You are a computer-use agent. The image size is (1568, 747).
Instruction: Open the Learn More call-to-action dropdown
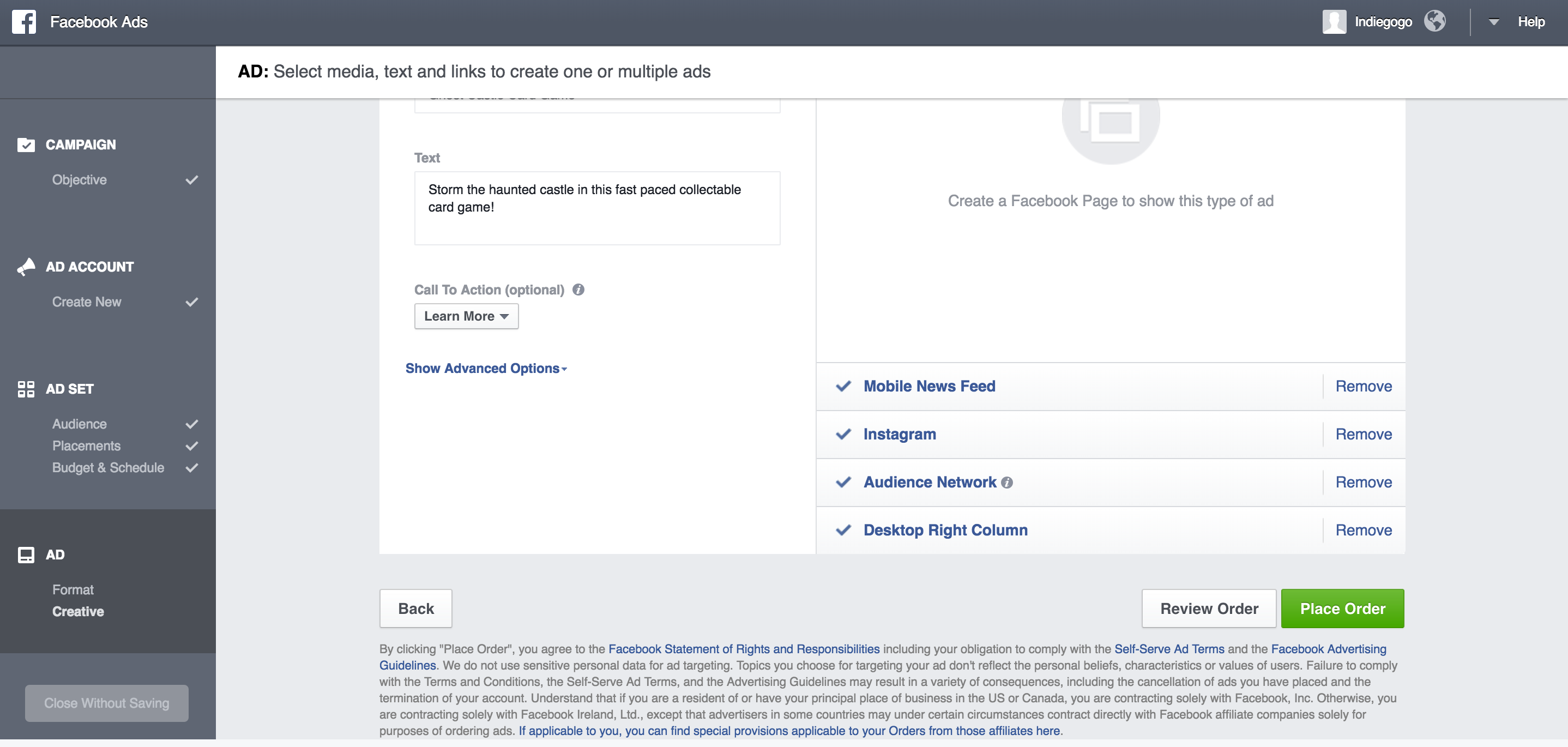click(x=466, y=316)
